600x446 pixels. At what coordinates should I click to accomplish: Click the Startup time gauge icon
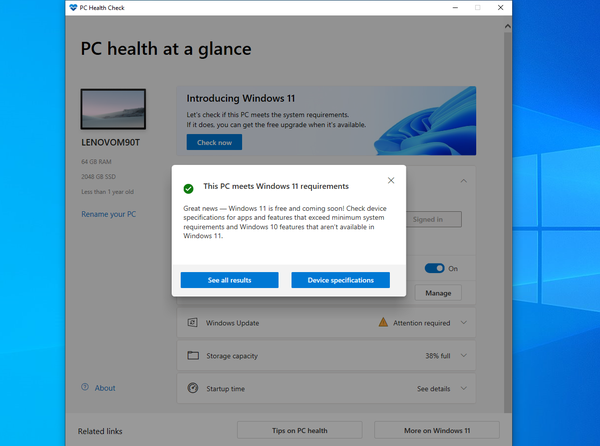coord(191,387)
